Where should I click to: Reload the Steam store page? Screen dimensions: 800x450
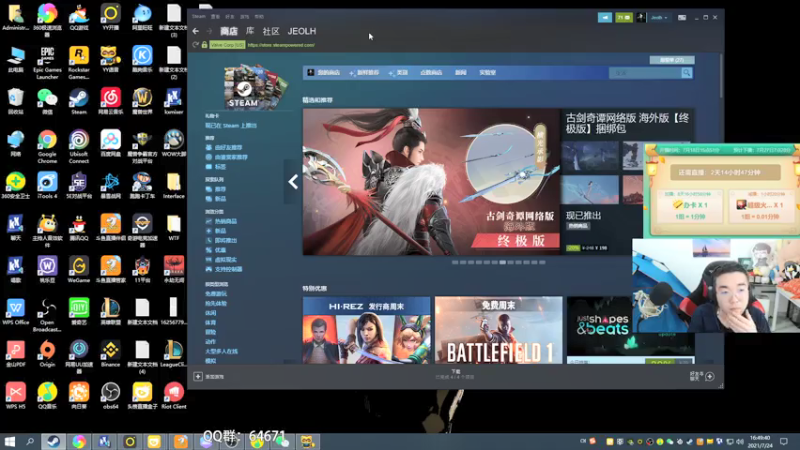pos(195,45)
